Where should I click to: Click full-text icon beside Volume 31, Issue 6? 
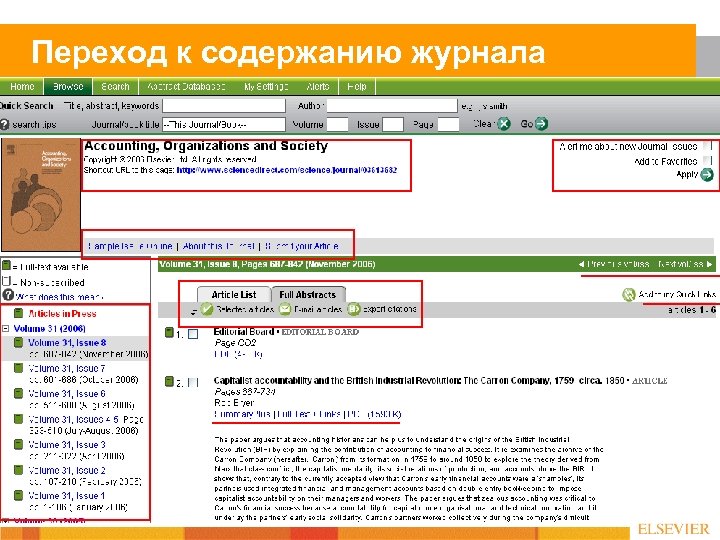[18, 394]
